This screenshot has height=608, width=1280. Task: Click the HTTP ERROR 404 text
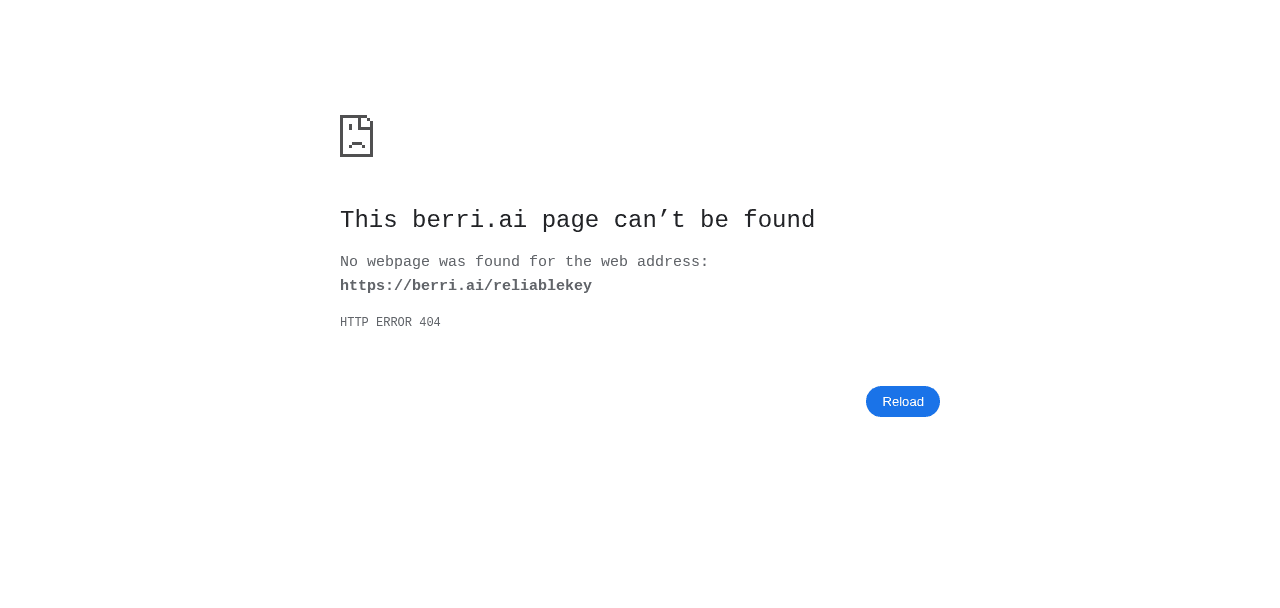point(390,323)
